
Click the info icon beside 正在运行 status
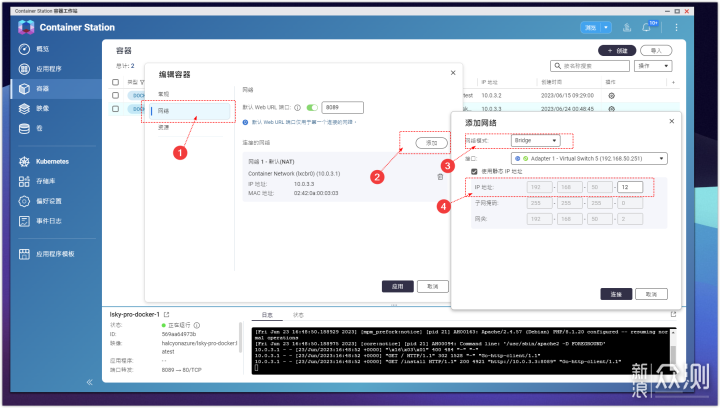coord(197,325)
